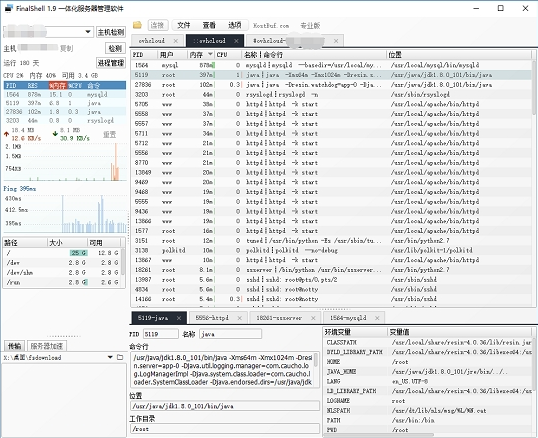Click the 名称 field showing java
Screen dimensions: 538x438
click(230, 334)
